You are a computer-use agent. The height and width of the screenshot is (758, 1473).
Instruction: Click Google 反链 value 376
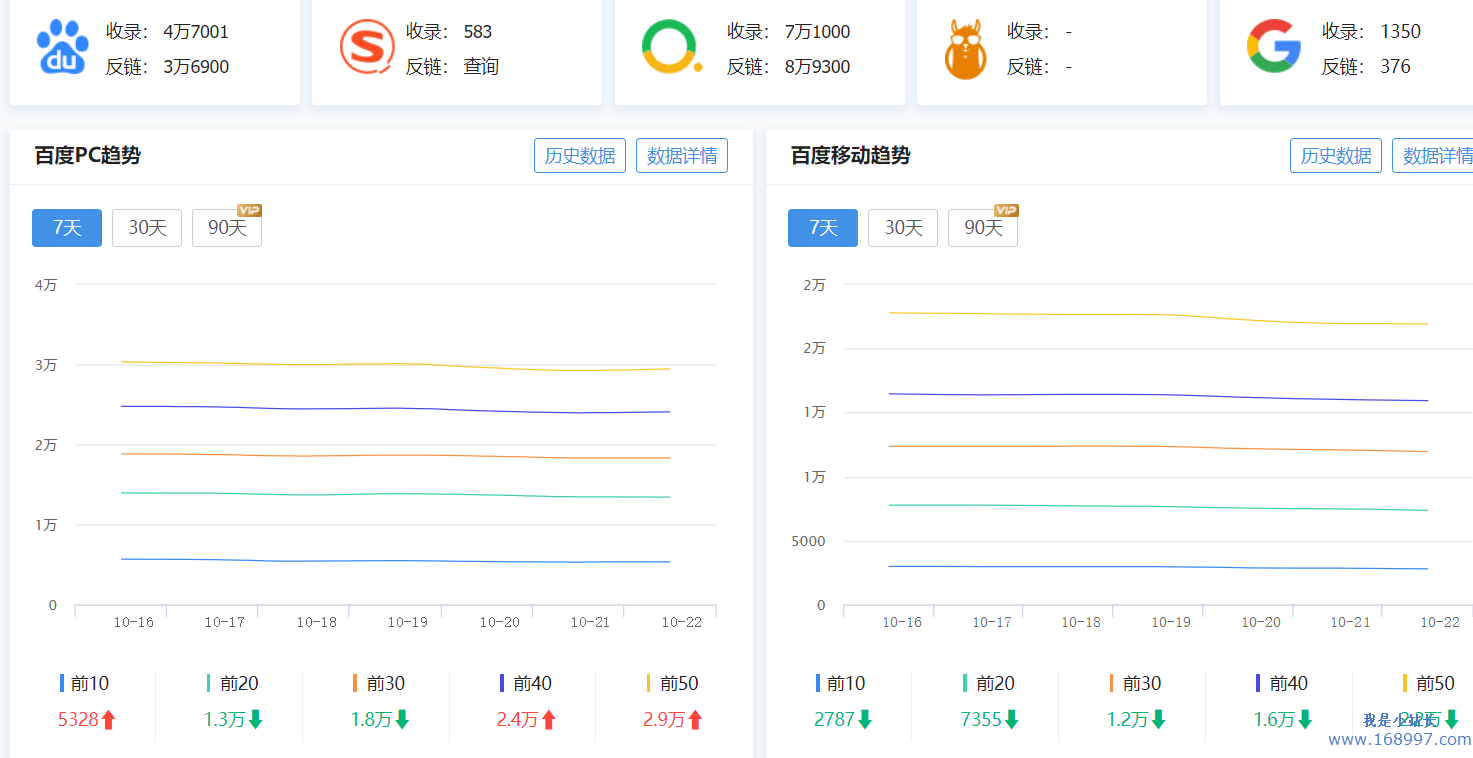click(x=1395, y=67)
